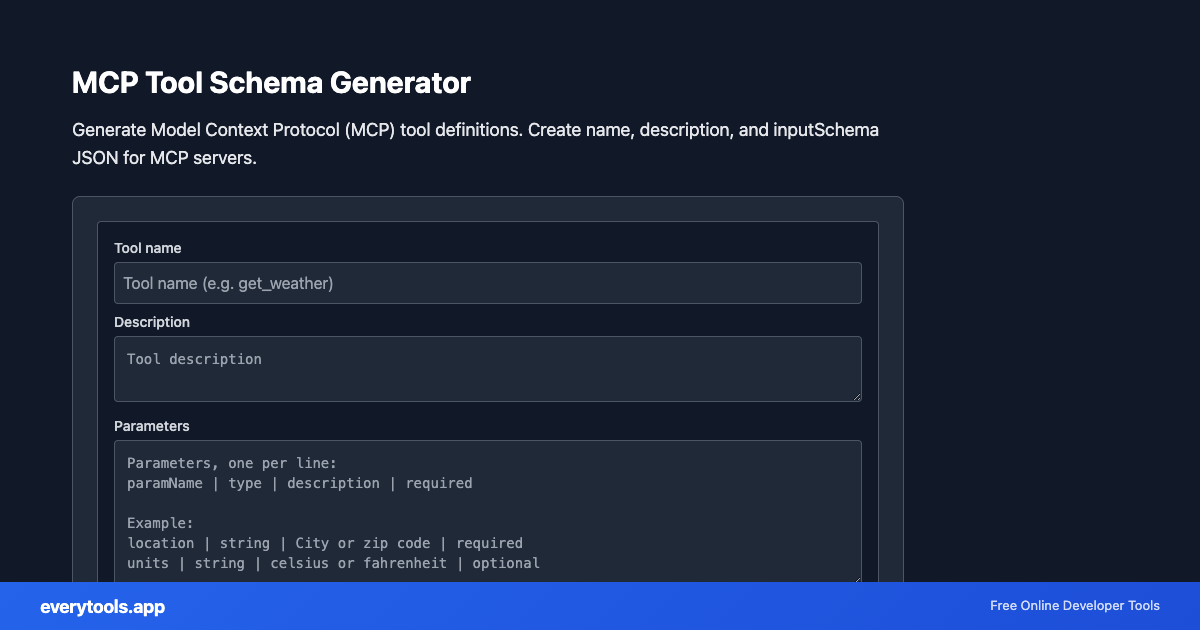Click the Description field label
Viewport: 1200px width, 630px height.
pyautogui.click(x=152, y=322)
